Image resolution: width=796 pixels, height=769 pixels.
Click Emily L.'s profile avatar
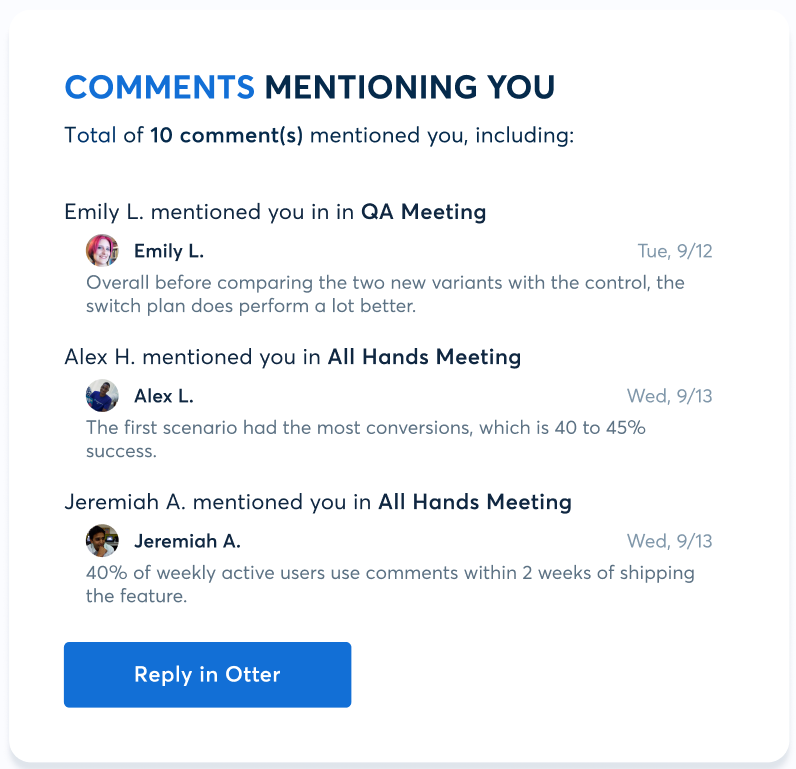click(102, 251)
